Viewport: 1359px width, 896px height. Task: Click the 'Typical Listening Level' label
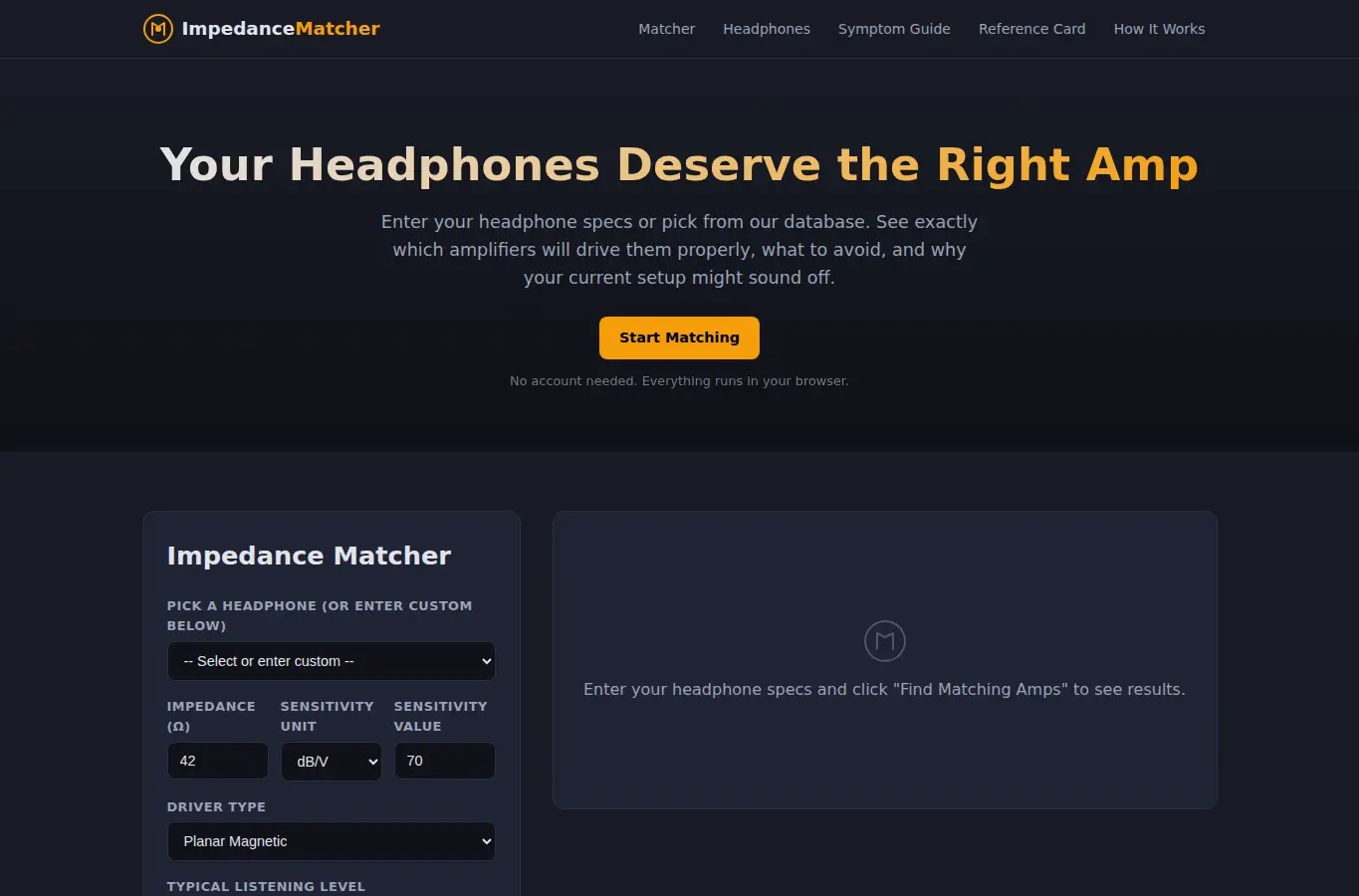[x=266, y=887]
